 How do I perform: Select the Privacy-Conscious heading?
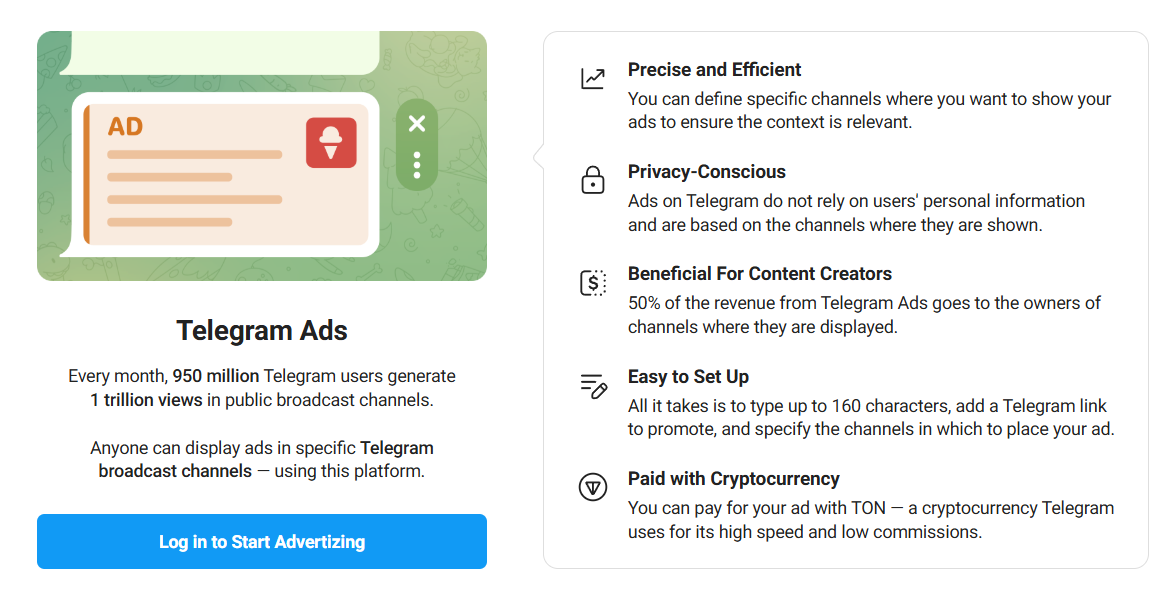coord(706,172)
